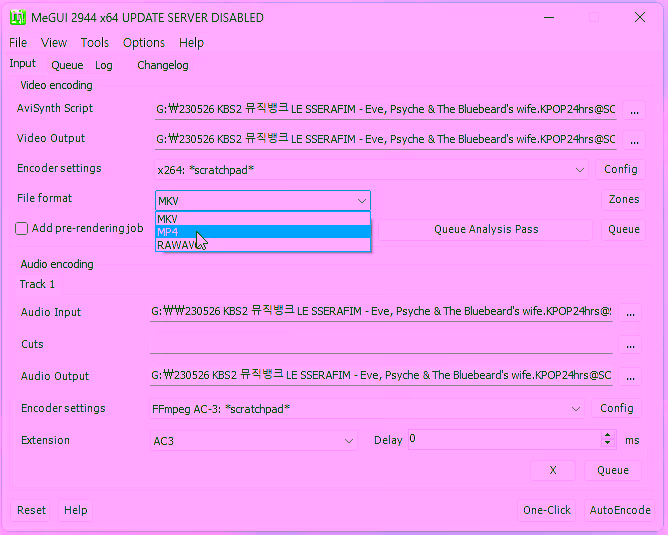The image size is (668, 535).
Task: Browse for Audio Input file
Action: click(631, 313)
